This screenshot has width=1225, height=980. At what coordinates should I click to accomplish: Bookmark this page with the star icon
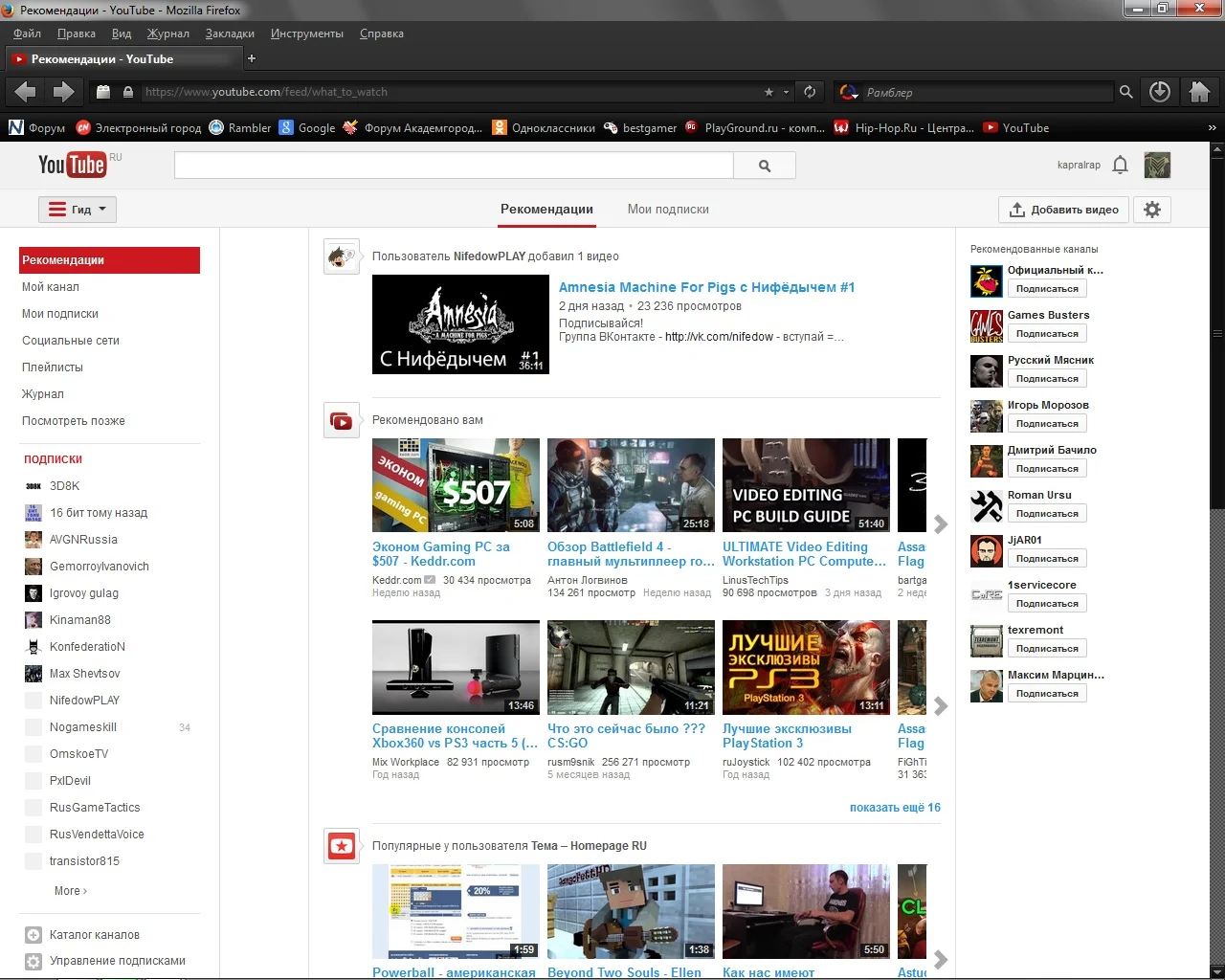[x=768, y=92]
